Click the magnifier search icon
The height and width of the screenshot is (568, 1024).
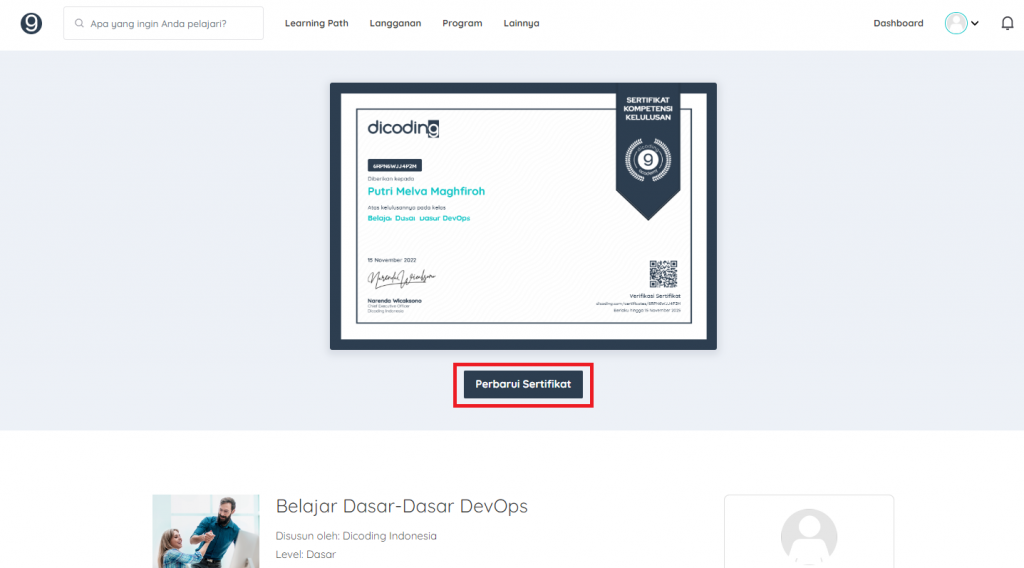coord(79,23)
